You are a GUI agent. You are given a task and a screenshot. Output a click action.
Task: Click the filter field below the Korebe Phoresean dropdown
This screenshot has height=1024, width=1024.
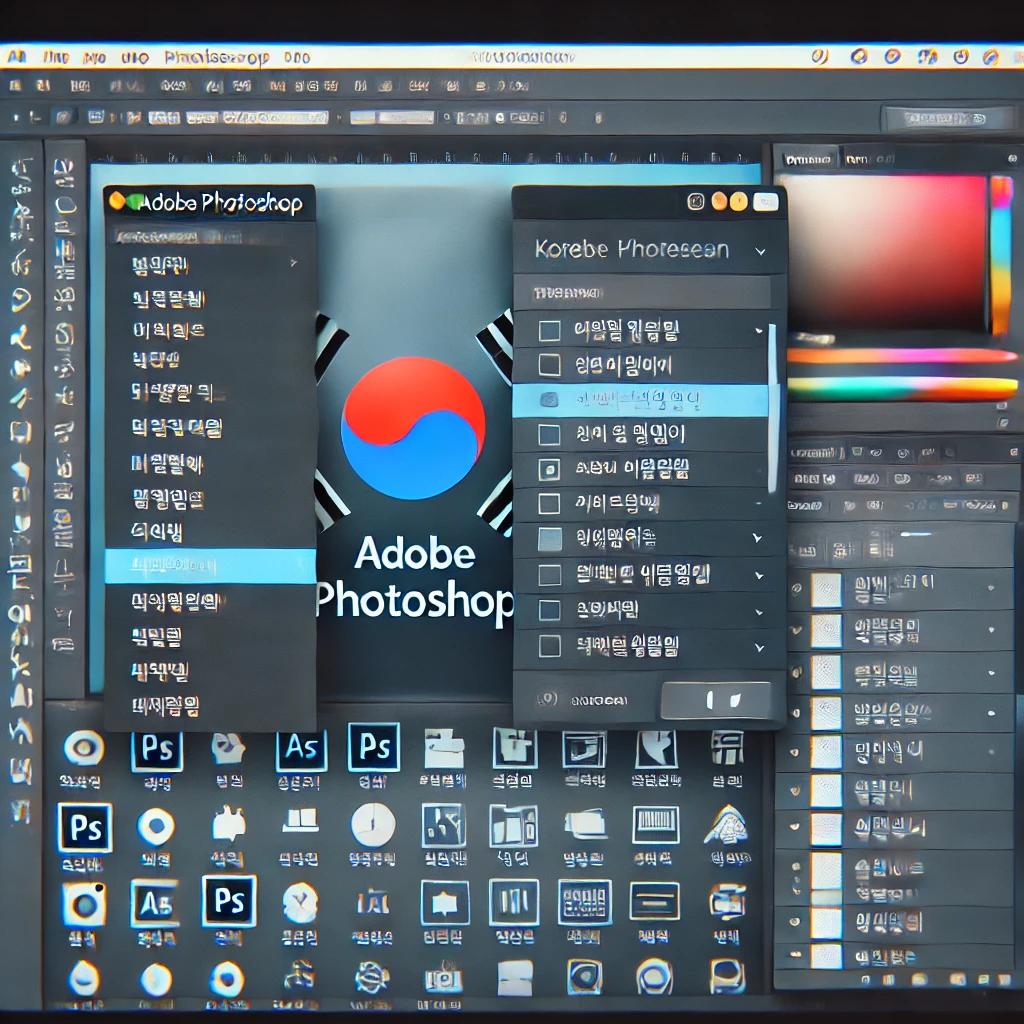(642, 293)
